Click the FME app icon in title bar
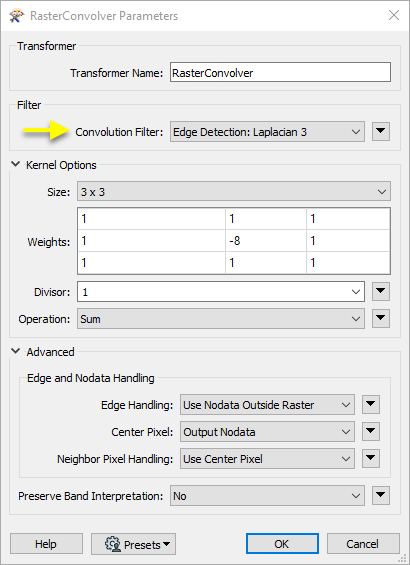 click(x=16, y=15)
